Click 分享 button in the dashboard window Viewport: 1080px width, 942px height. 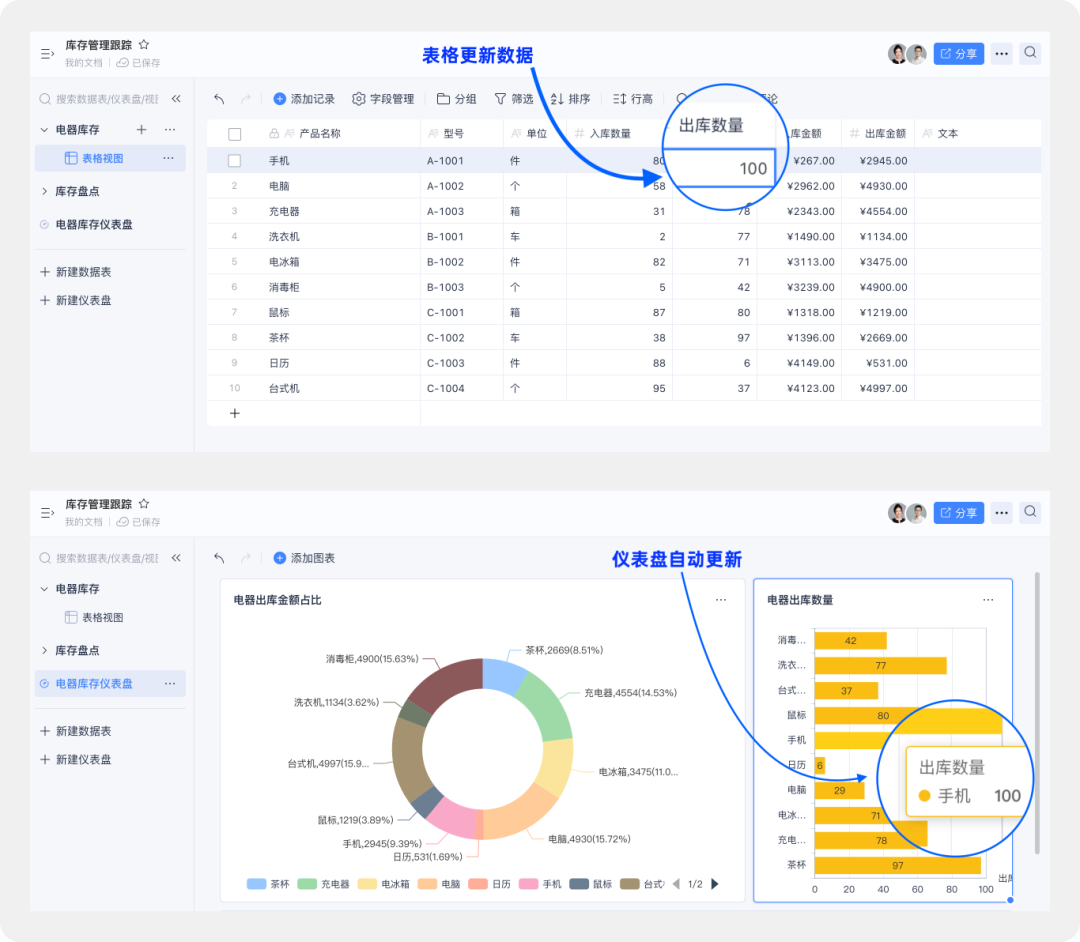pos(958,513)
